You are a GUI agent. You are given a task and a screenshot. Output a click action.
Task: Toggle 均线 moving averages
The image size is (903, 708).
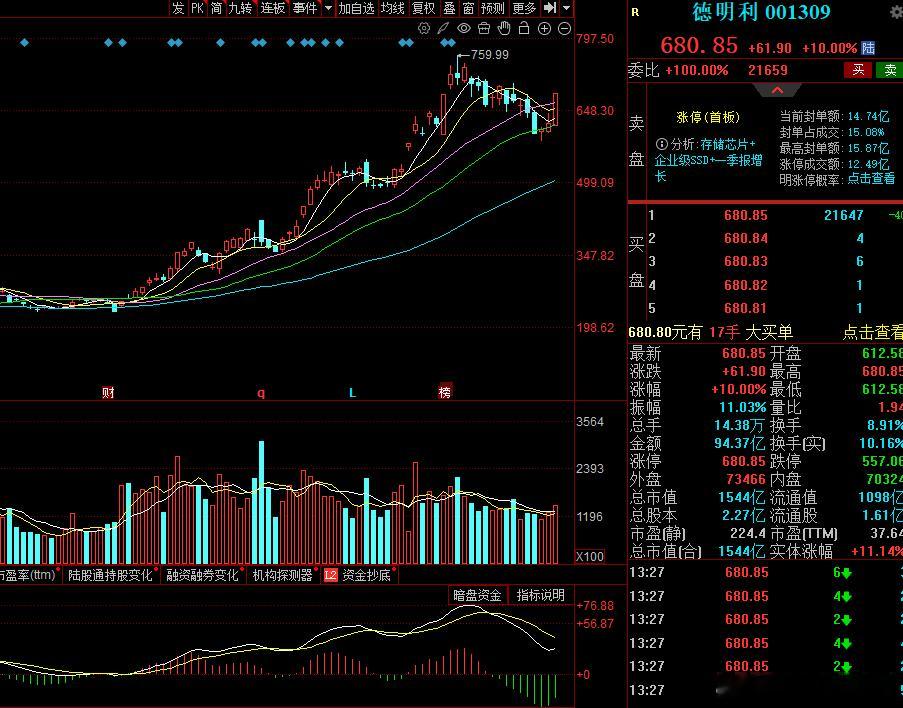click(x=392, y=7)
